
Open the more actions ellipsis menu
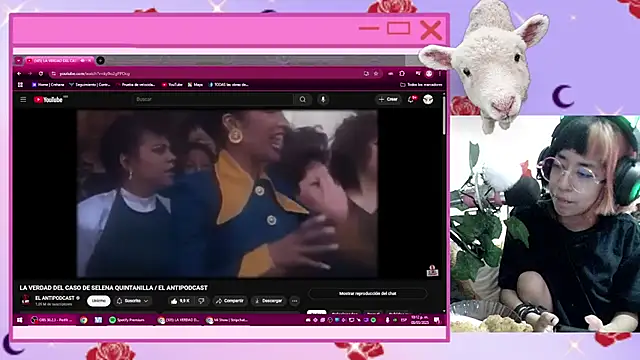point(295,301)
